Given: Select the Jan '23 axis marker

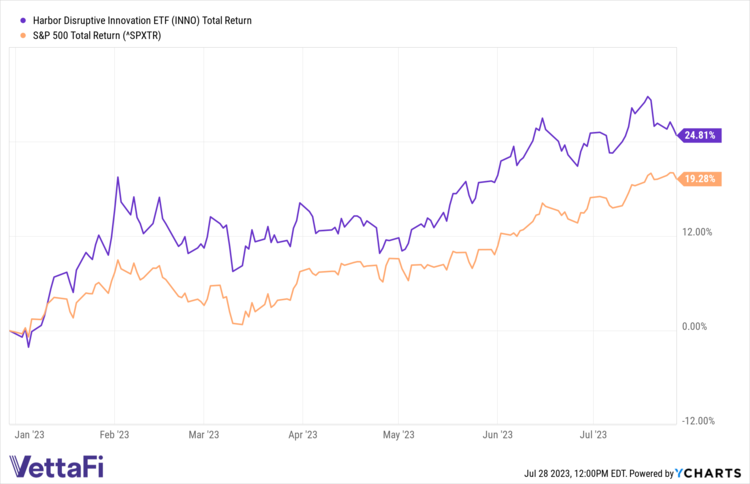Looking at the screenshot, I should (x=30, y=435).
